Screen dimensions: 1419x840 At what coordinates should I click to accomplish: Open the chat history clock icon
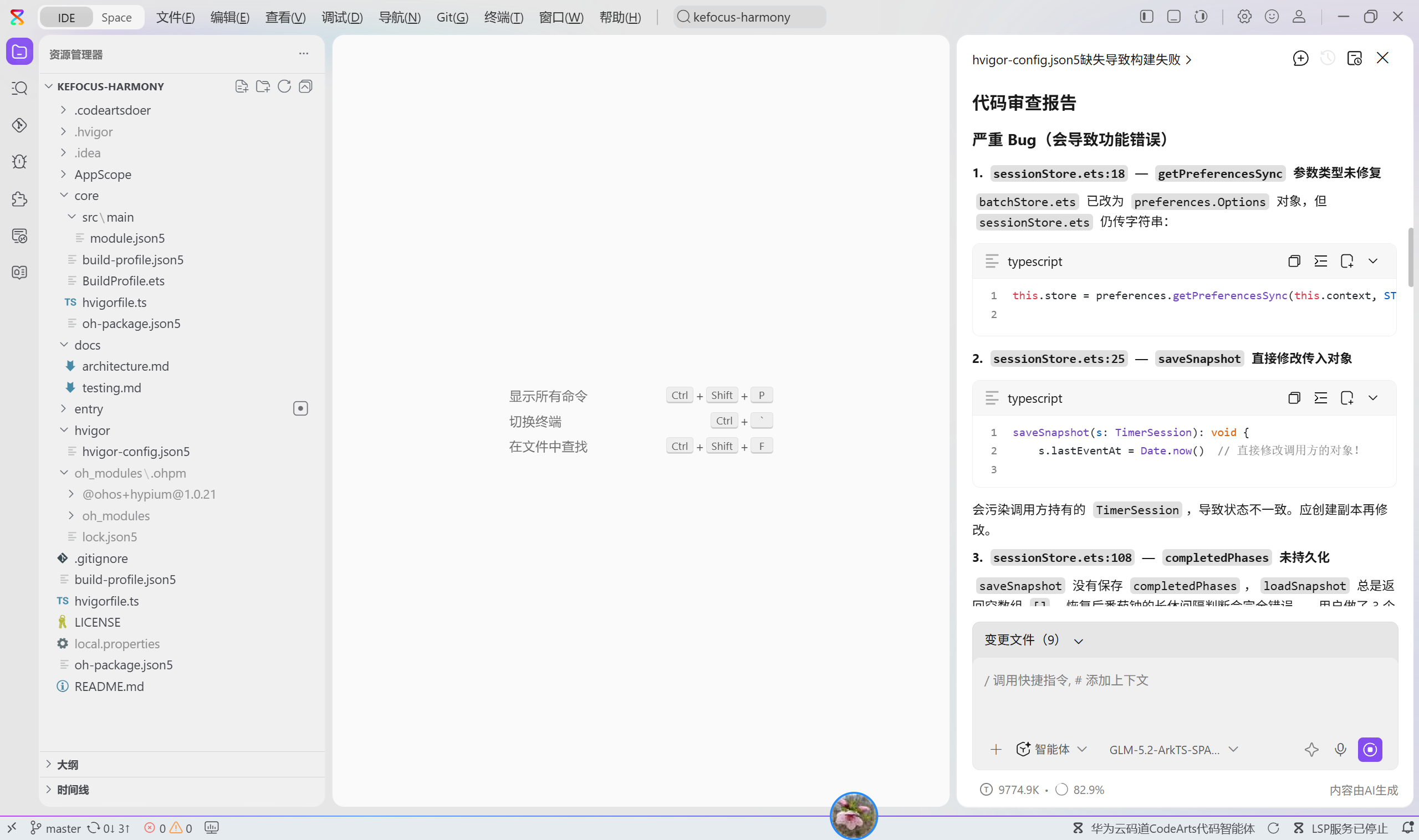[x=1328, y=58]
